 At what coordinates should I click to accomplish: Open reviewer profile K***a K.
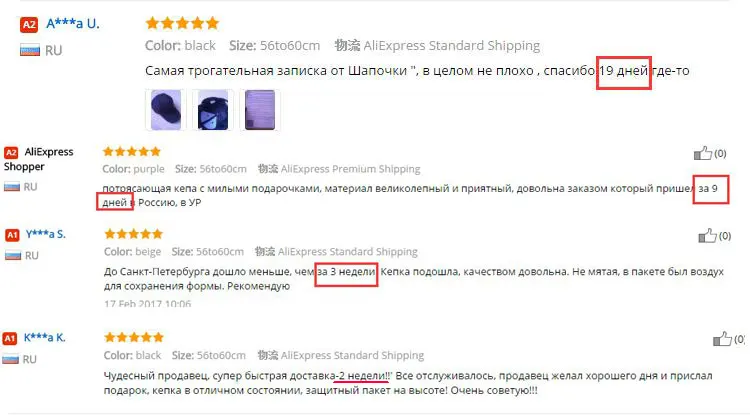click(44, 338)
